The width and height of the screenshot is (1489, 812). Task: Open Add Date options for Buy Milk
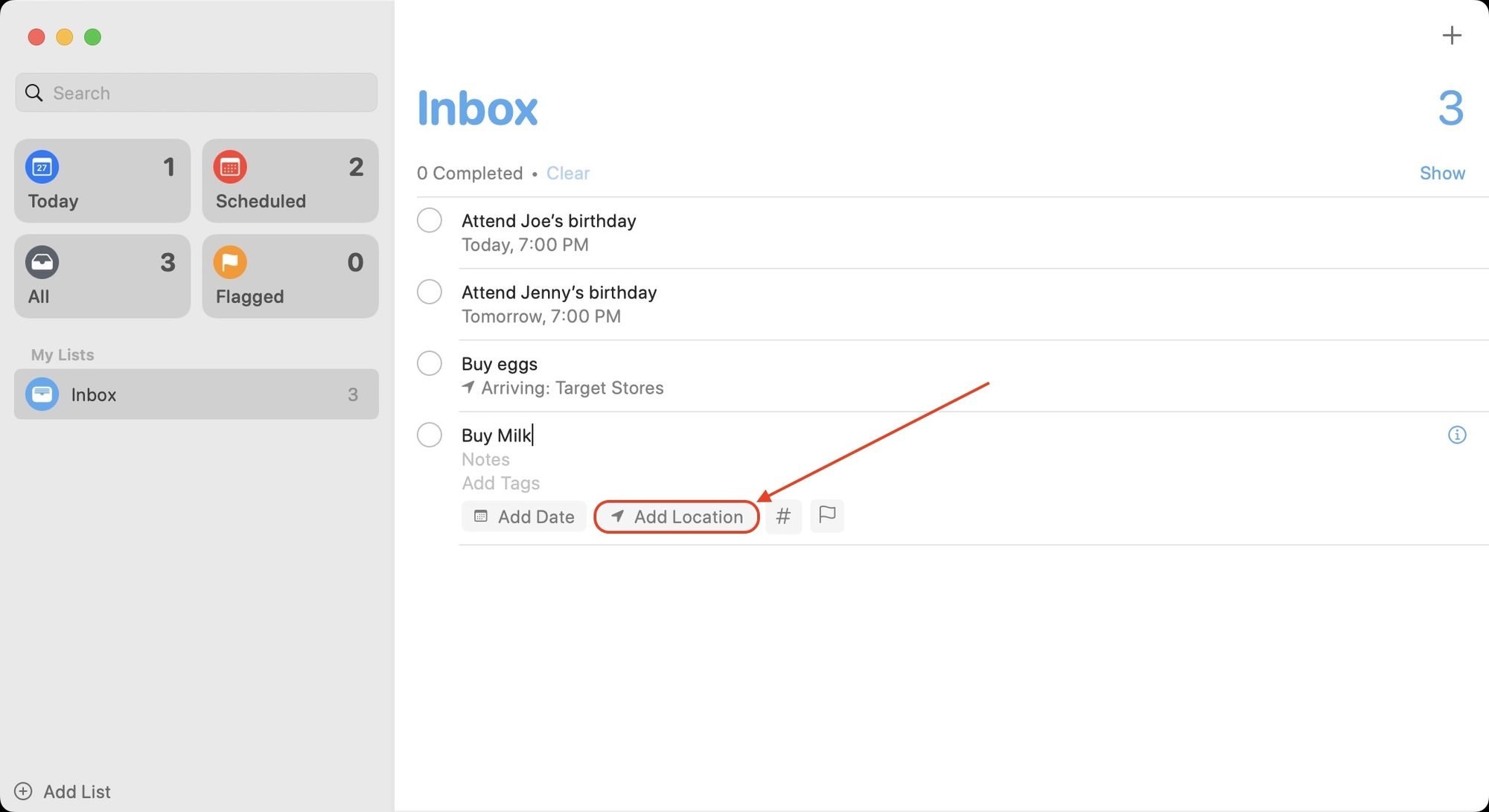523,516
